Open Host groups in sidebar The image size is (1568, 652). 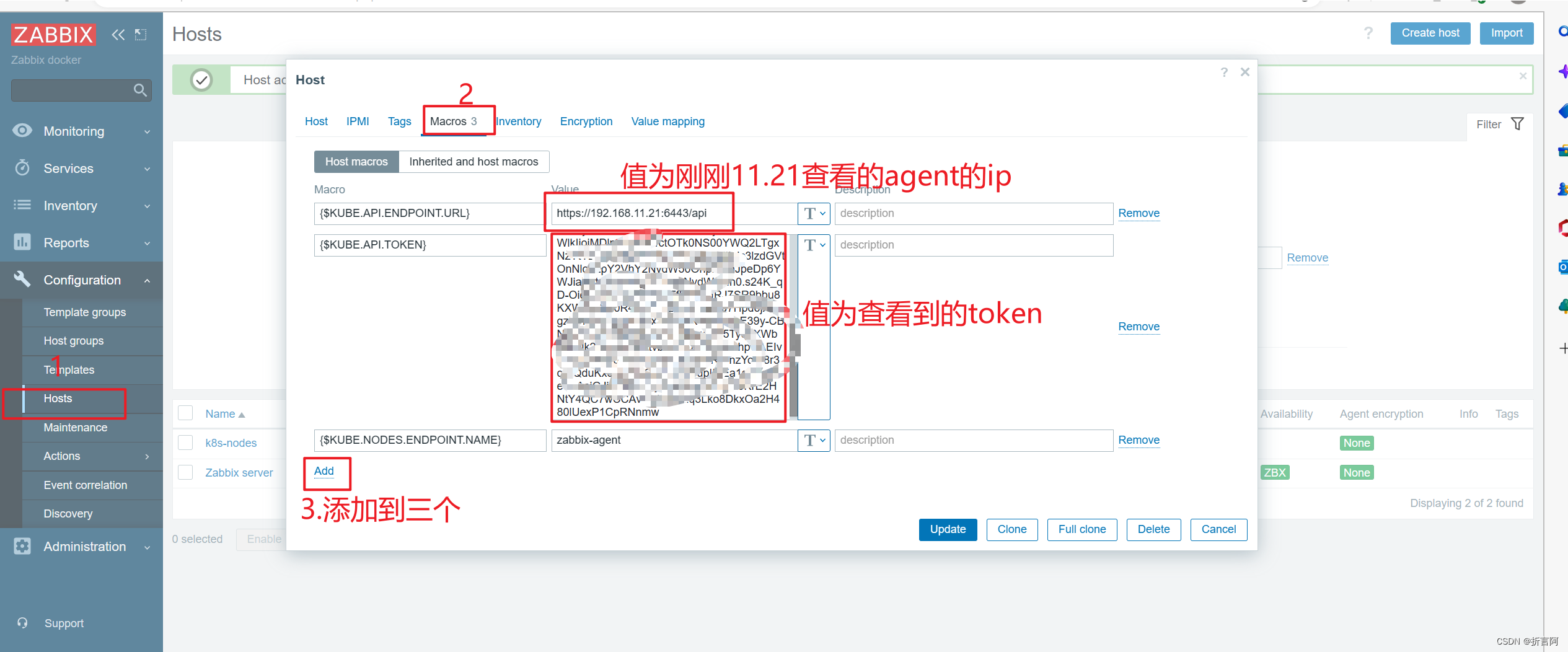tap(74, 341)
